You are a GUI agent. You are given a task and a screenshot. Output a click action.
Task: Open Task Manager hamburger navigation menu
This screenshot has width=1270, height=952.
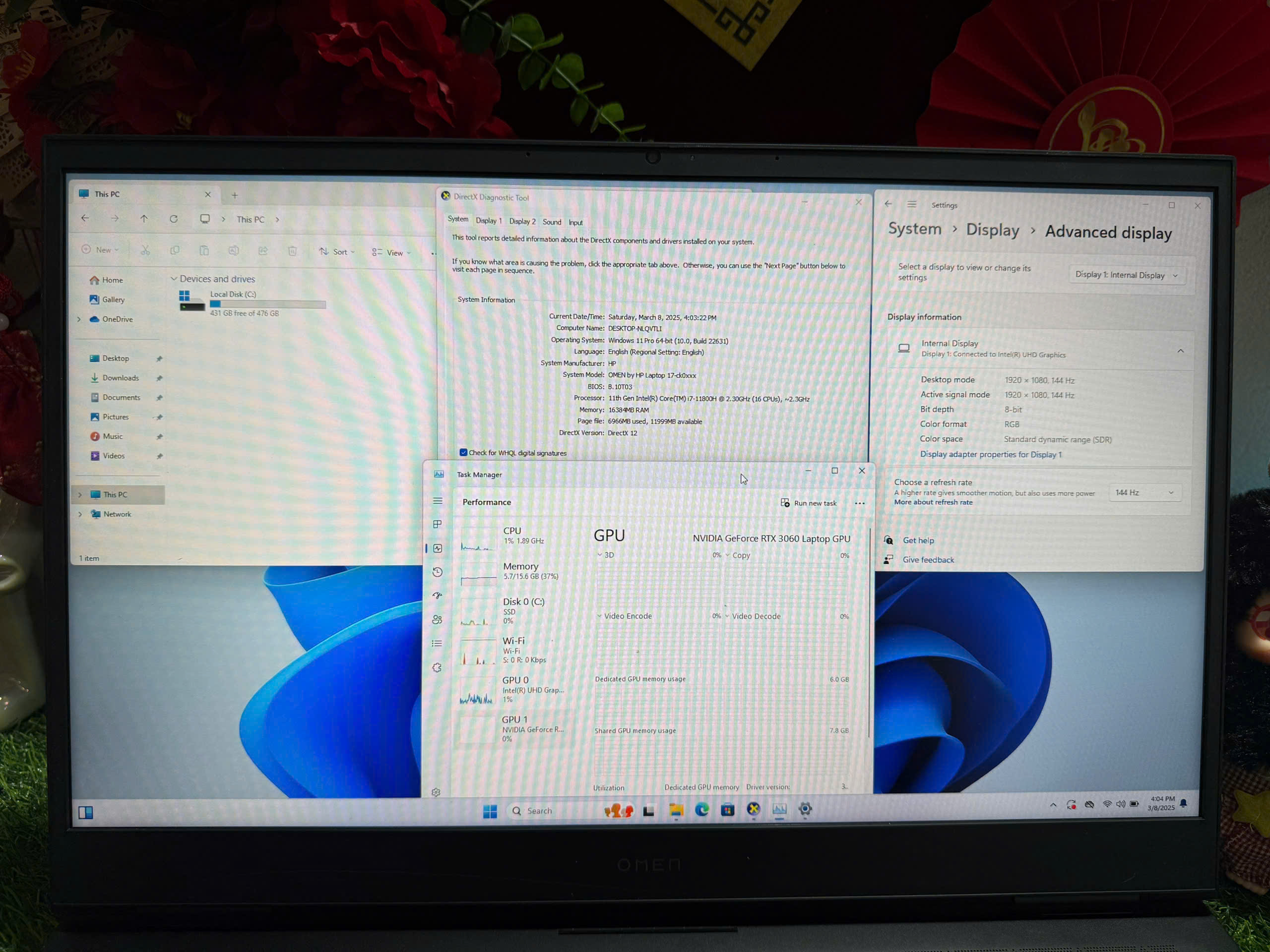438,501
